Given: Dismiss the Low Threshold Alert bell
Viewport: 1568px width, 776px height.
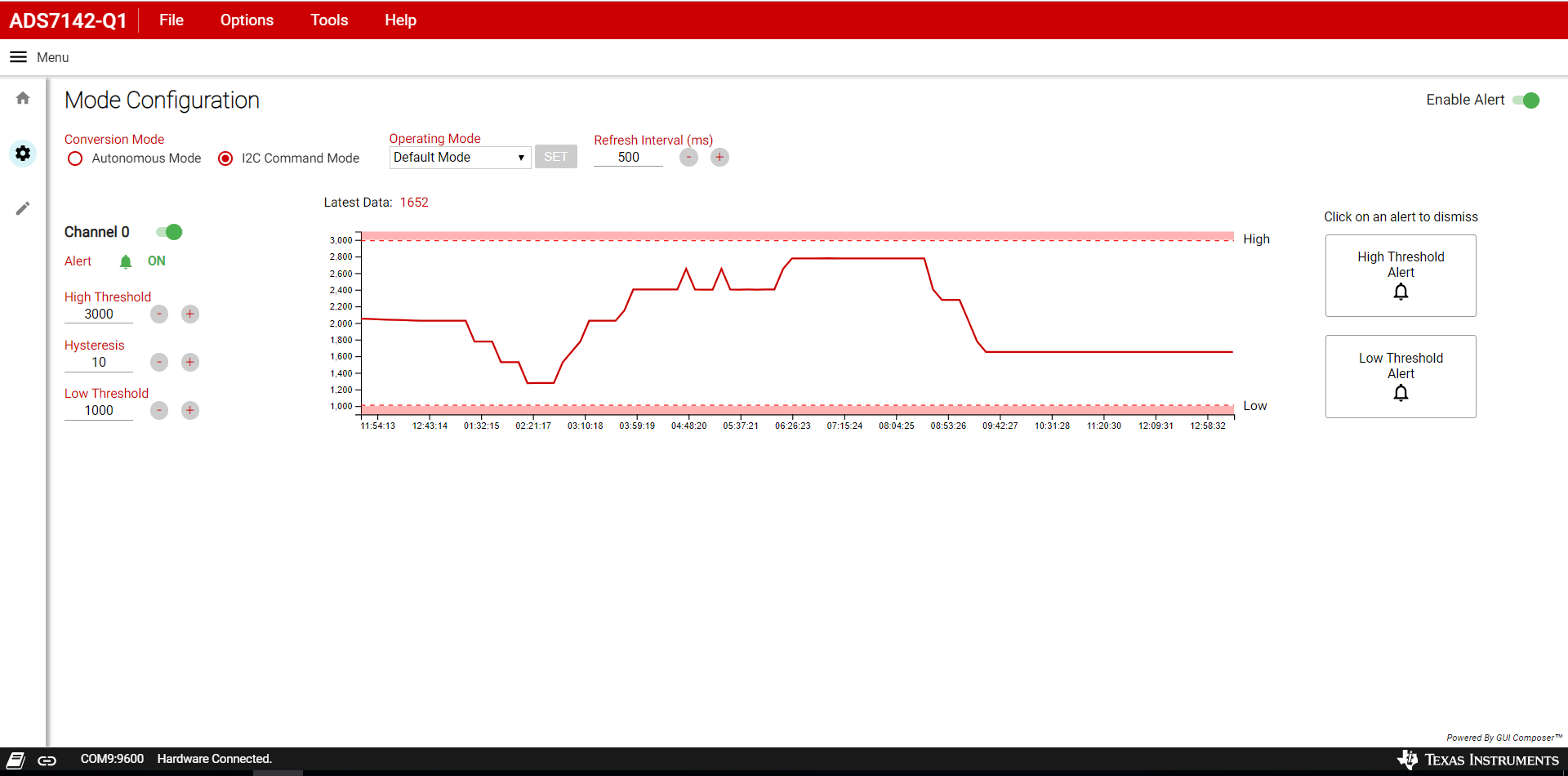Looking at the screenshot, I should click(x=1401, y=393).
